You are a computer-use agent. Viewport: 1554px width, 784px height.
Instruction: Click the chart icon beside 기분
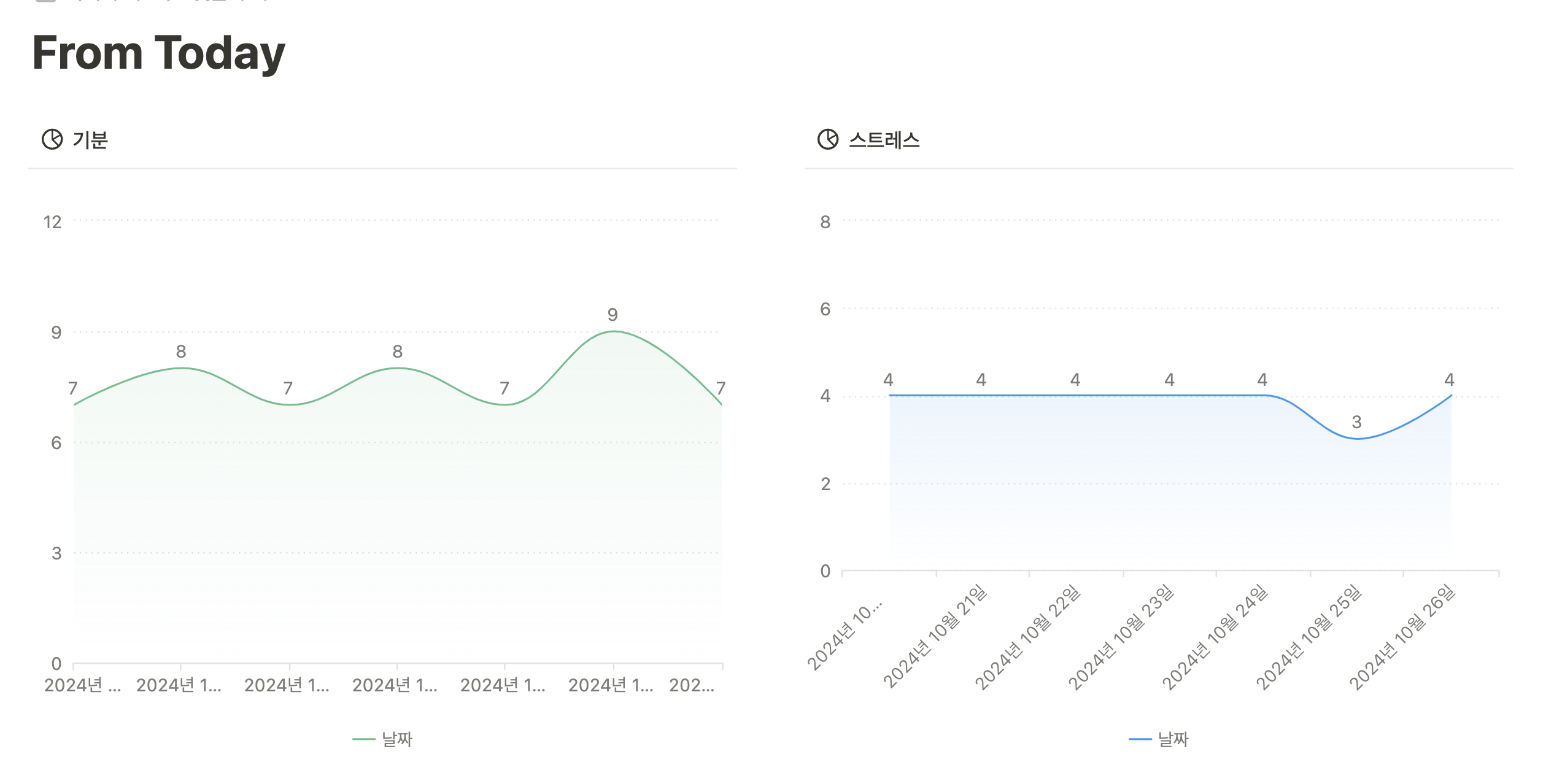click(x=52, y=139)
